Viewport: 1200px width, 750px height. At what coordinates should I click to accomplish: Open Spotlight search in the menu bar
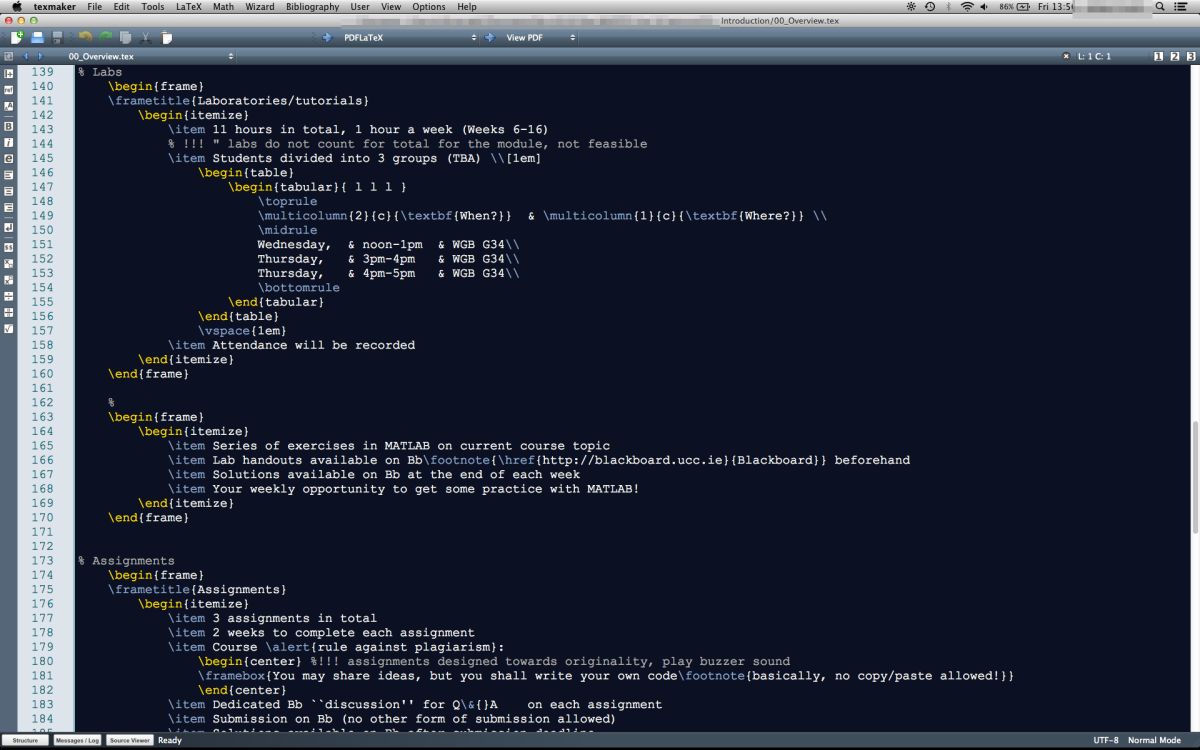(1160, 7)
